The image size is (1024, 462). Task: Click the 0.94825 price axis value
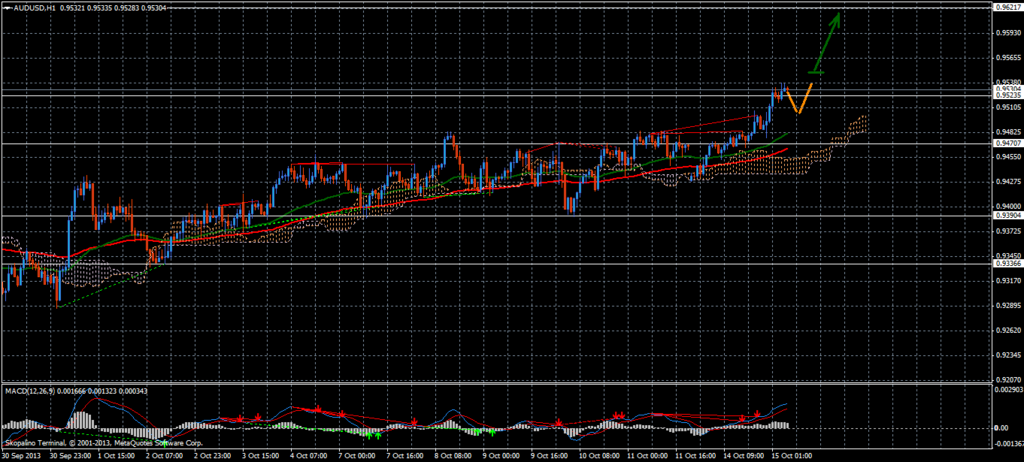pos(1010,131)
